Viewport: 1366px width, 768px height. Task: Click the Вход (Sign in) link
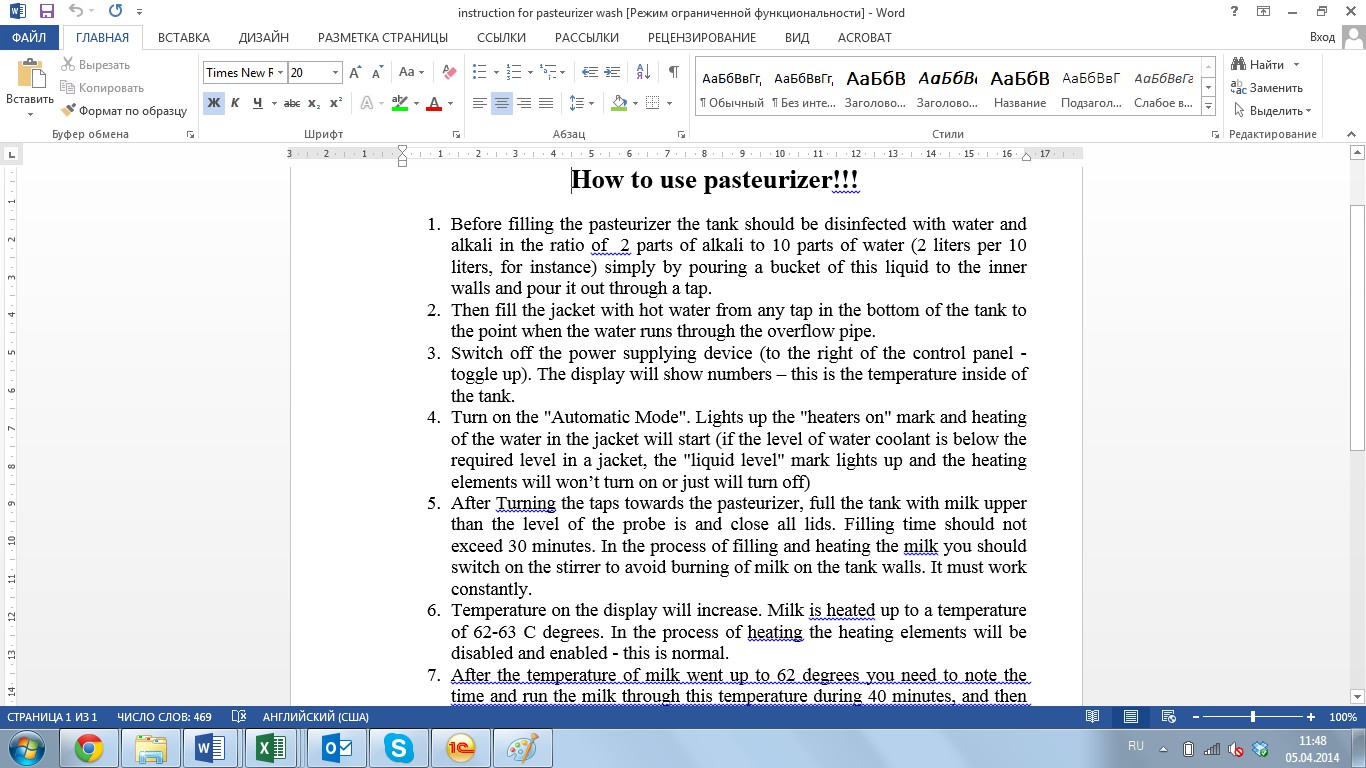pyautogui.click(x=1322, y=38)
